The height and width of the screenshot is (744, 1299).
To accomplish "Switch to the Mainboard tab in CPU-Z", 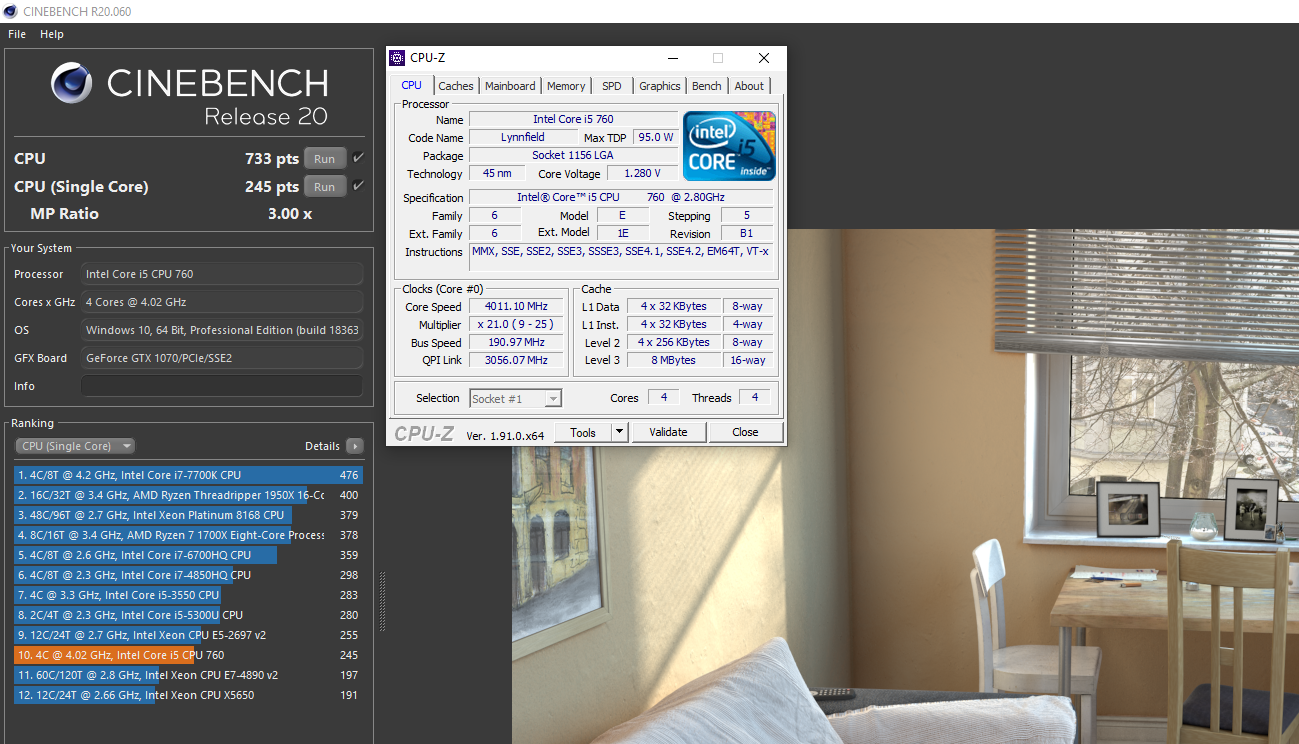I will [x=510, y=86].
